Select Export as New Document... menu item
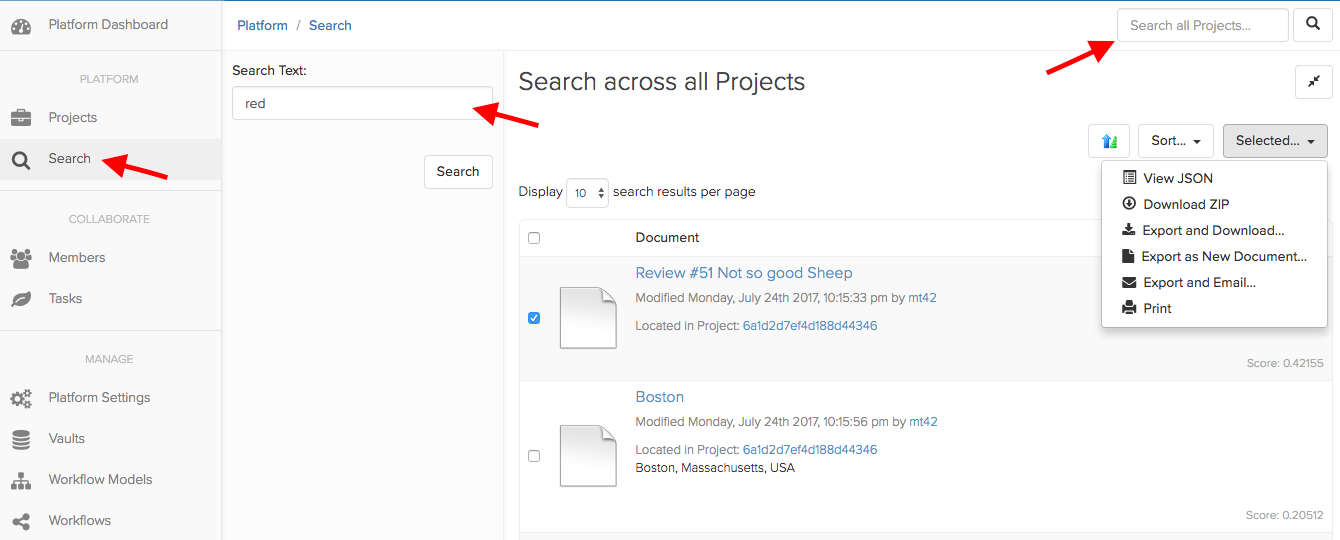This screenshot has height=540, width=1340. click(x=1214, y=256)
